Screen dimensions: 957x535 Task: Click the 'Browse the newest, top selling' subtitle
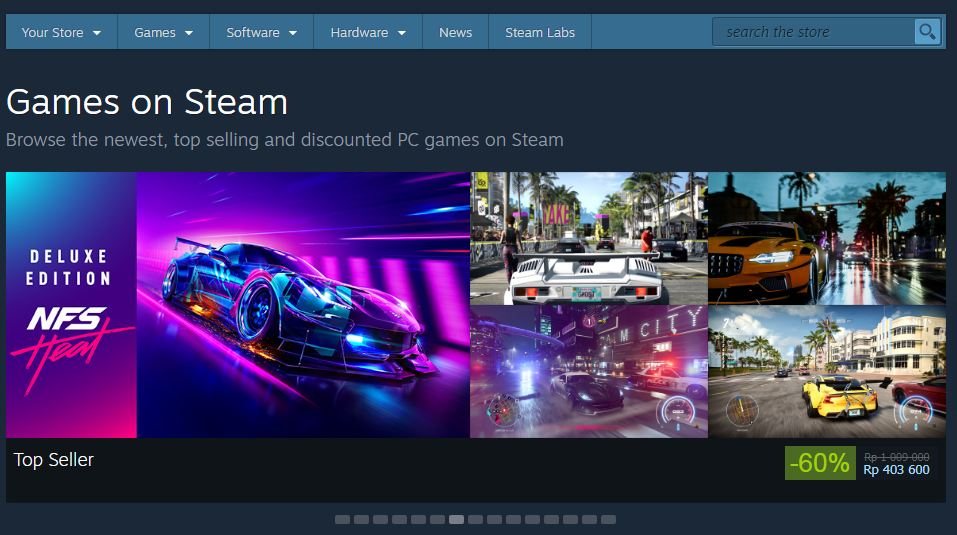pyautogui.click(x=285, y=140)
